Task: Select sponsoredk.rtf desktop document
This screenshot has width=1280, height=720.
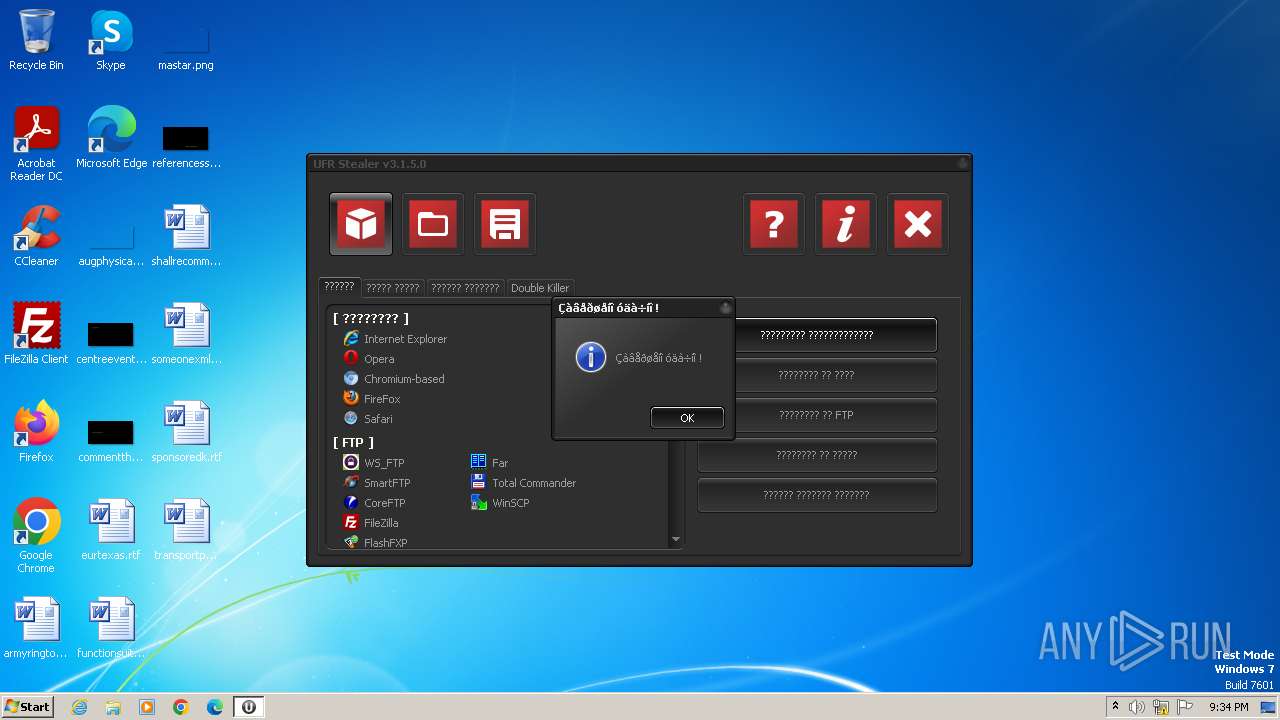Action: (x=186, y=432)
